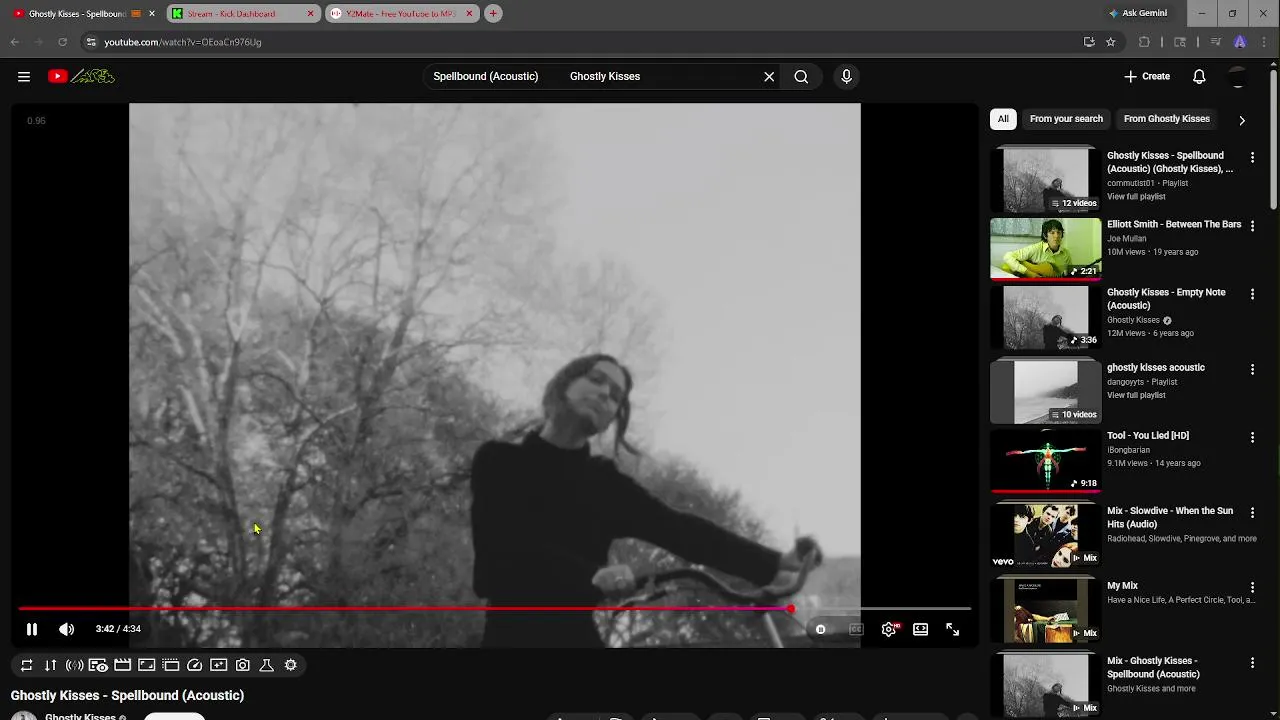Image resolution: width=1280 pixels, height=720 pixels.
Task: Open options for Slowdive mix
Action: [1252, 512]
